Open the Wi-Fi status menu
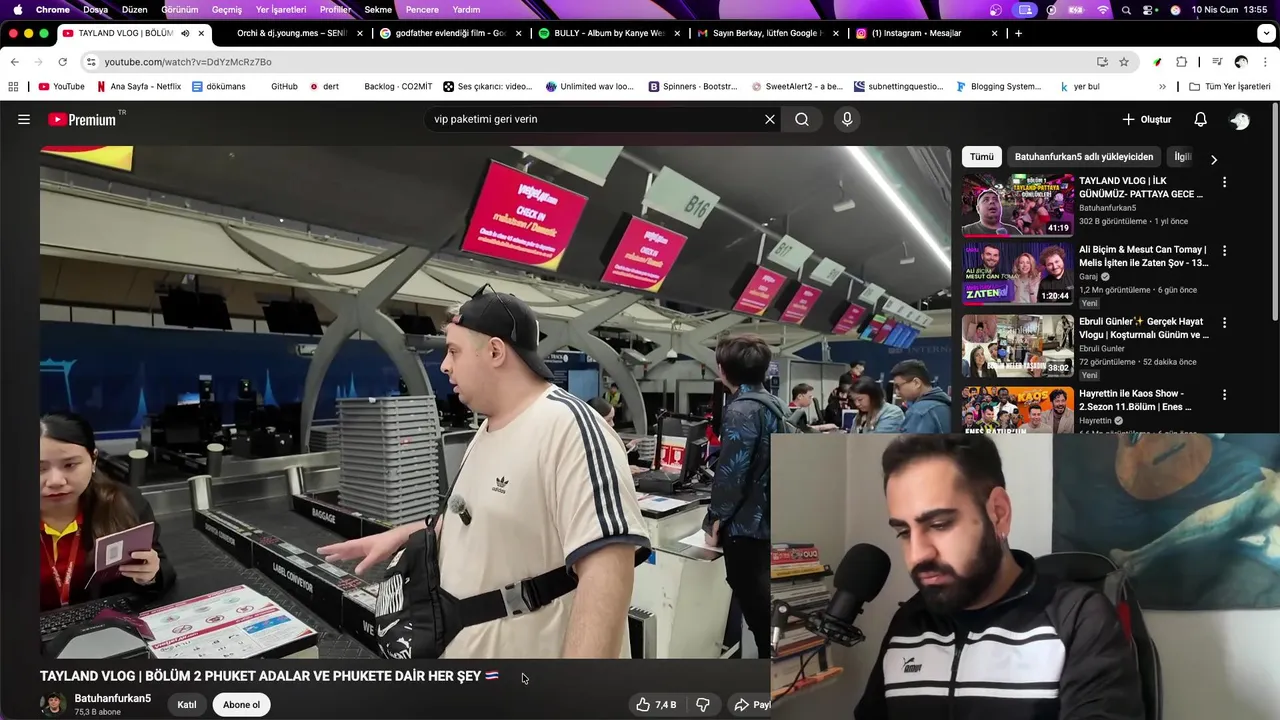This screenshot has height=720, width=1280. (x=1103, y=9)
